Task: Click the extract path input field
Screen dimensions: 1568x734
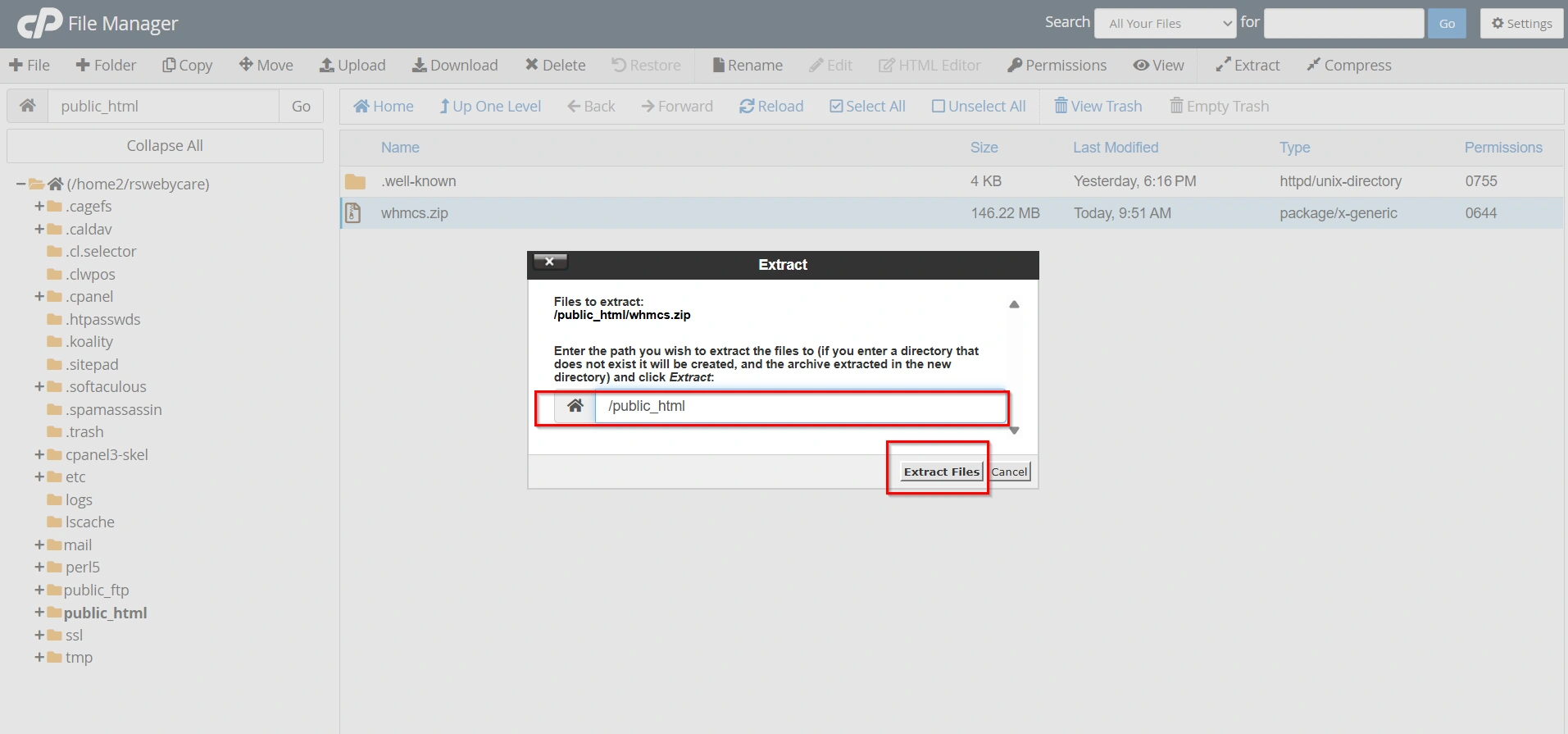Action: (x=801, y=406)
